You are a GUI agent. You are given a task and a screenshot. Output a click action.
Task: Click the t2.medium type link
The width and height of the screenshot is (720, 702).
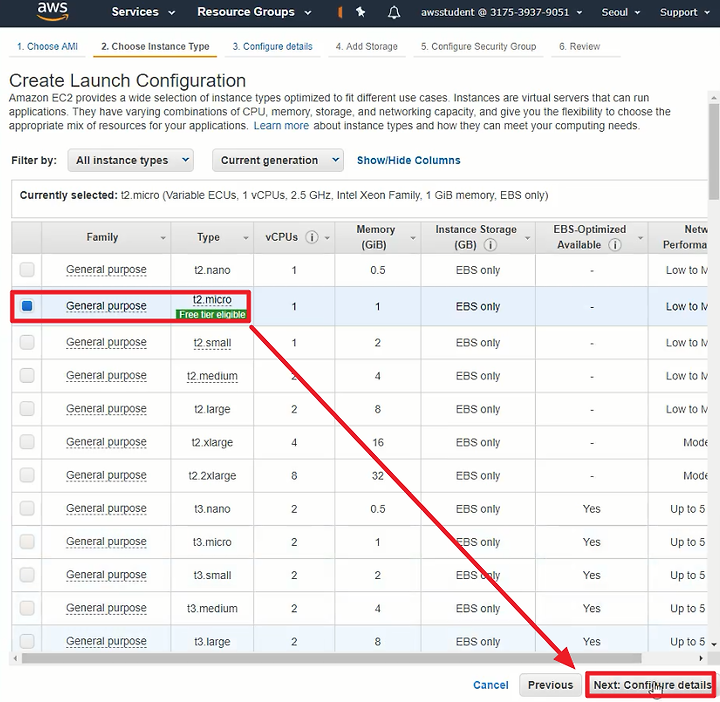[212, 376]
